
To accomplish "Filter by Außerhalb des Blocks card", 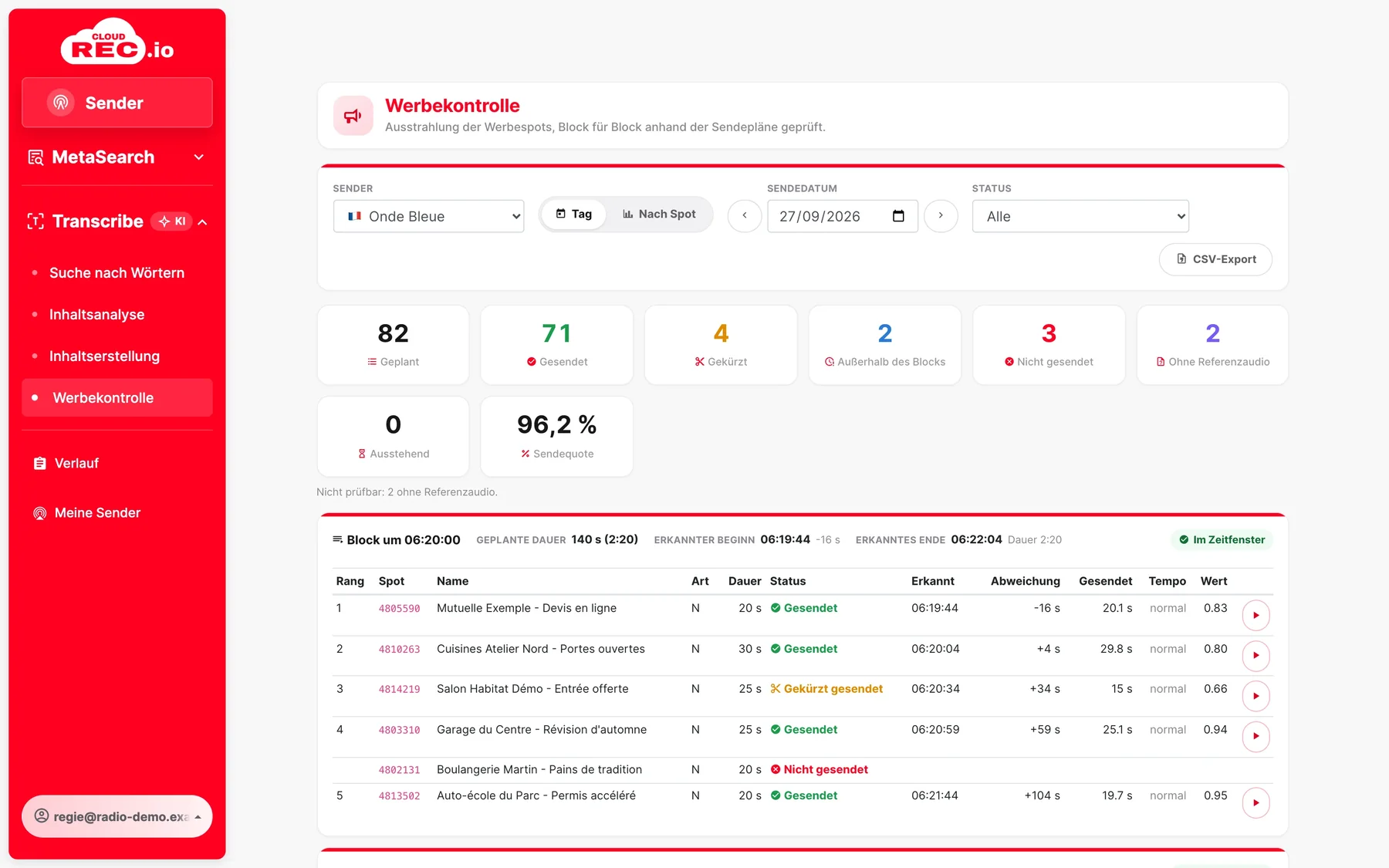I will pos(885,345).
